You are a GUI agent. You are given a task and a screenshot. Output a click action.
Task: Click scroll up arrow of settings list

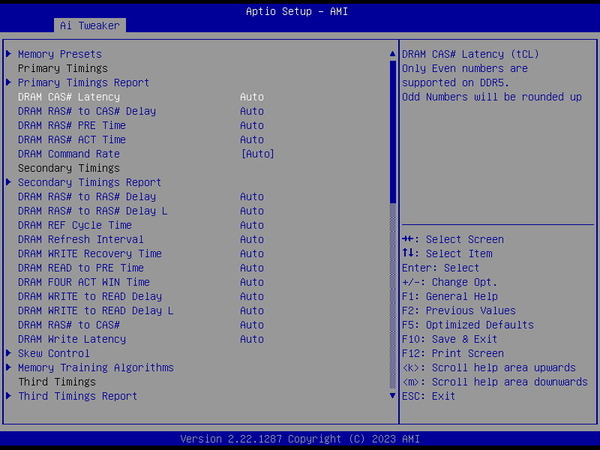click(x=392, y=54)
